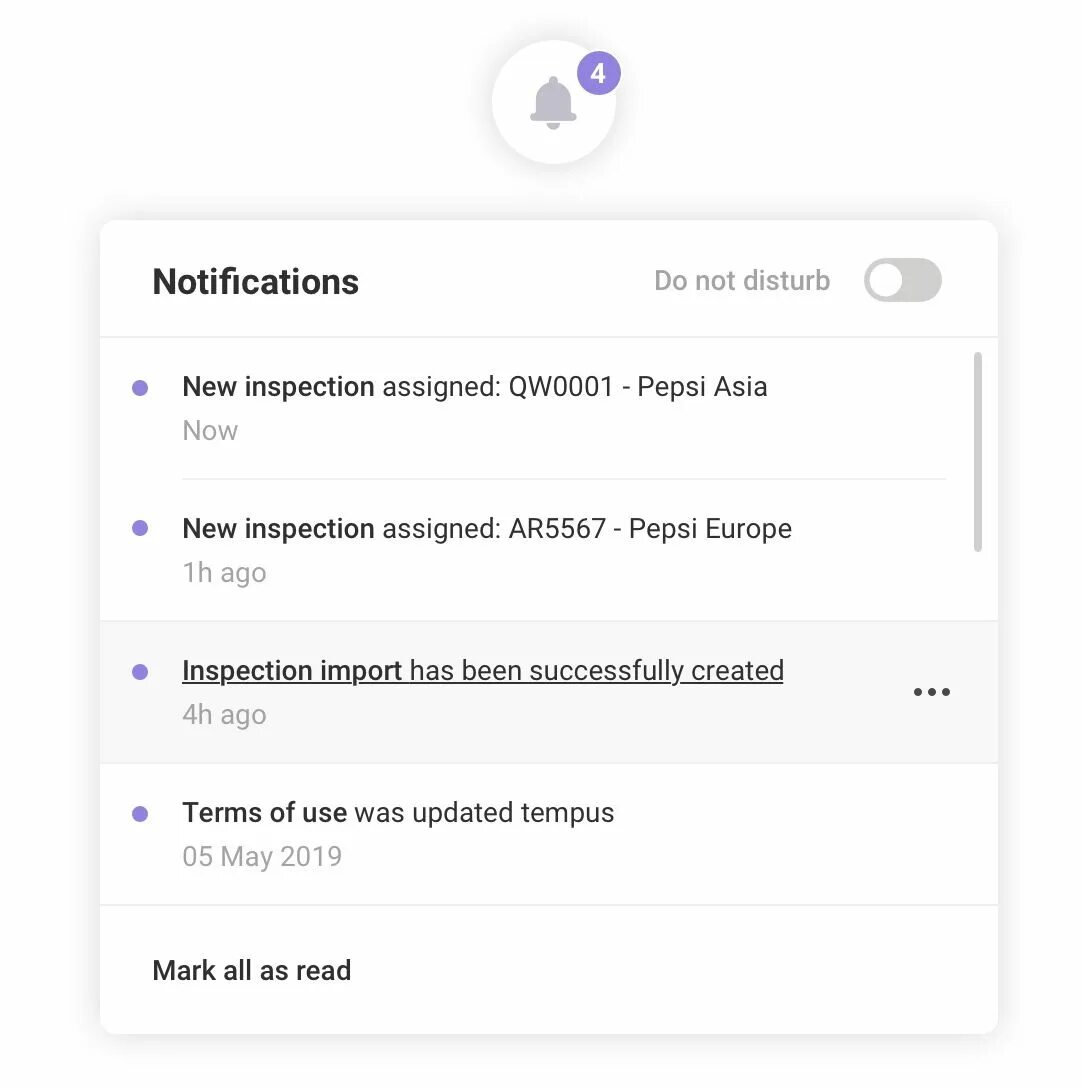Click the notification bell icon
The image size is (1082, 1088).
point(553,103)
